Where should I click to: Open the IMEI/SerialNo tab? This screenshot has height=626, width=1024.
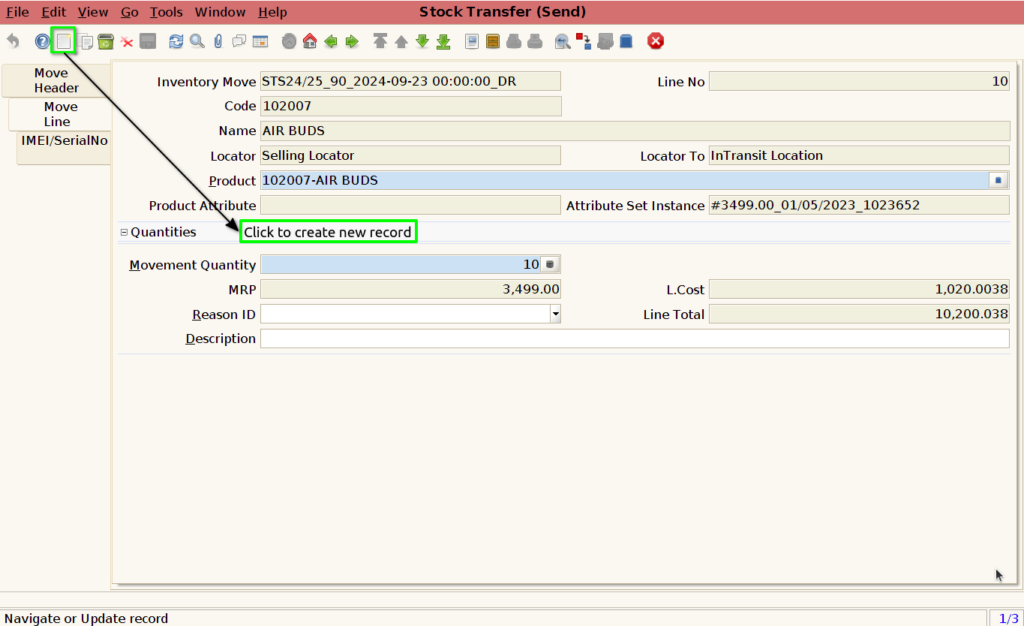point(64,148)
